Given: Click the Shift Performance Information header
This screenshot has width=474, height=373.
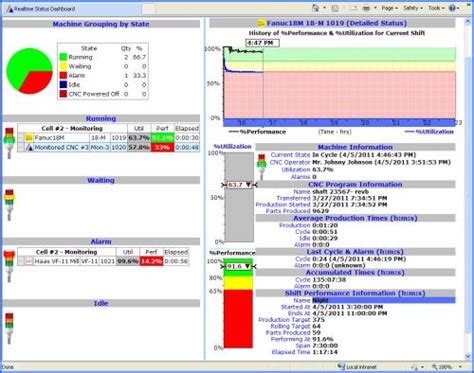Looking at the screenshot, I should point(355,293).
